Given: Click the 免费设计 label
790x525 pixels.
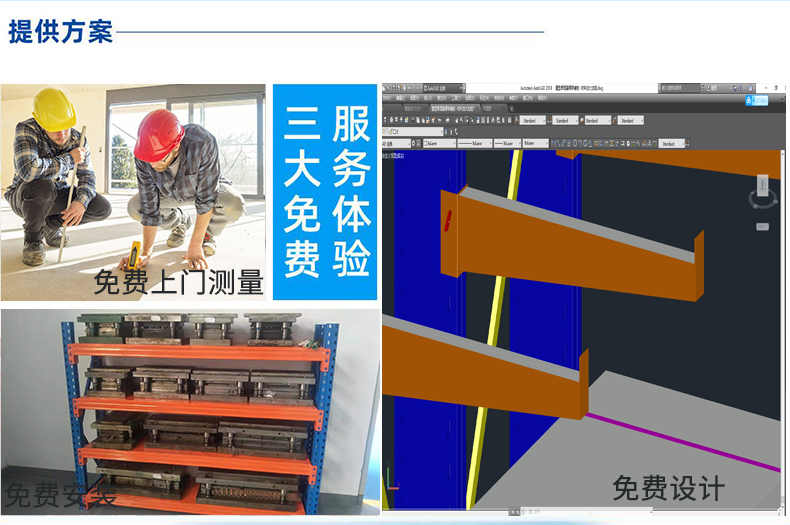Looking at the screenshot, I should pos(667,488).
